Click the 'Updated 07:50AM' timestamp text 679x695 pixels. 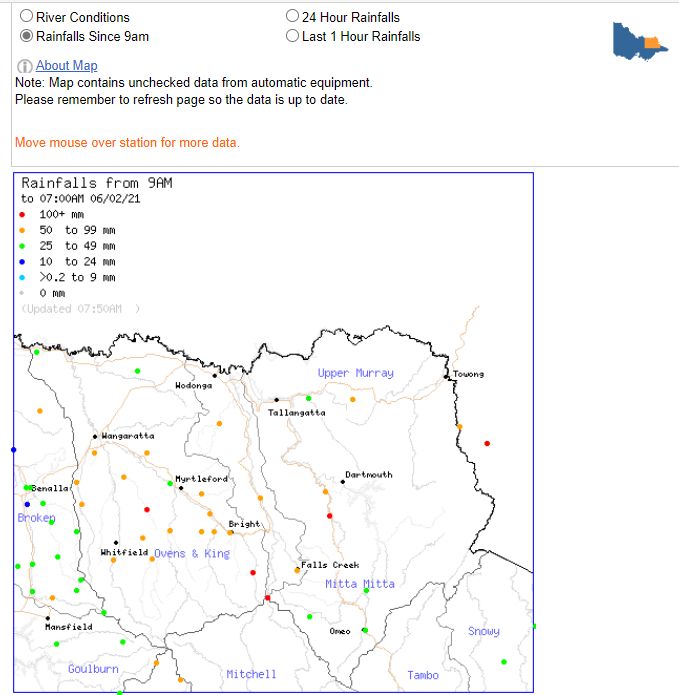point(81,308)
